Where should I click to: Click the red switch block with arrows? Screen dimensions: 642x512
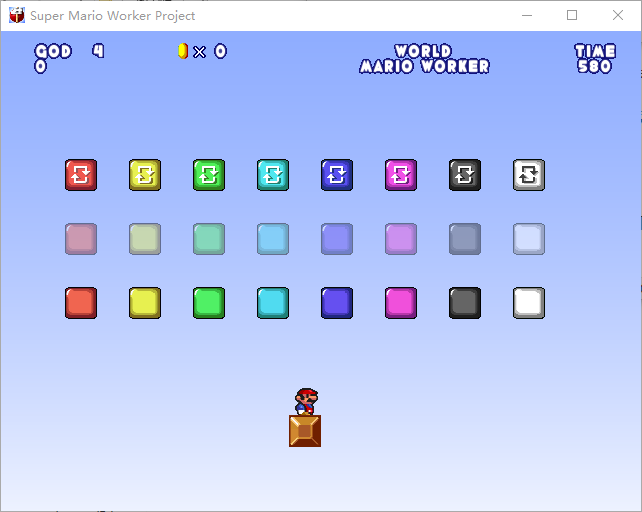pos(81,175)
